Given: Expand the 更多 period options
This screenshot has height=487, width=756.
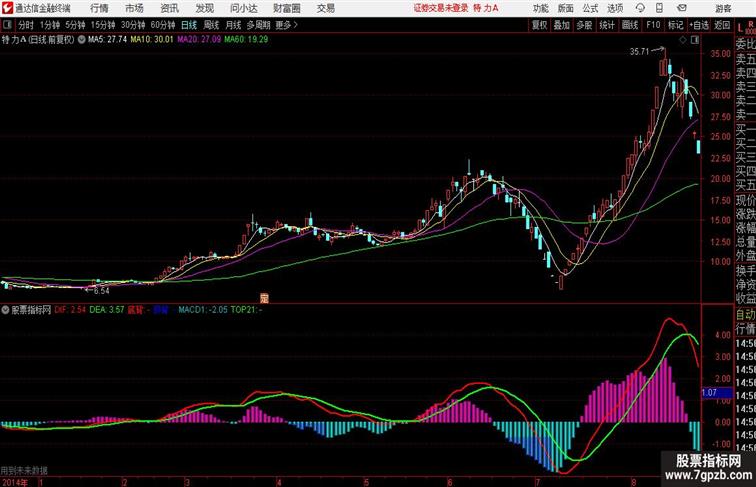Looking at the screenshot, I should coord(286,25).
